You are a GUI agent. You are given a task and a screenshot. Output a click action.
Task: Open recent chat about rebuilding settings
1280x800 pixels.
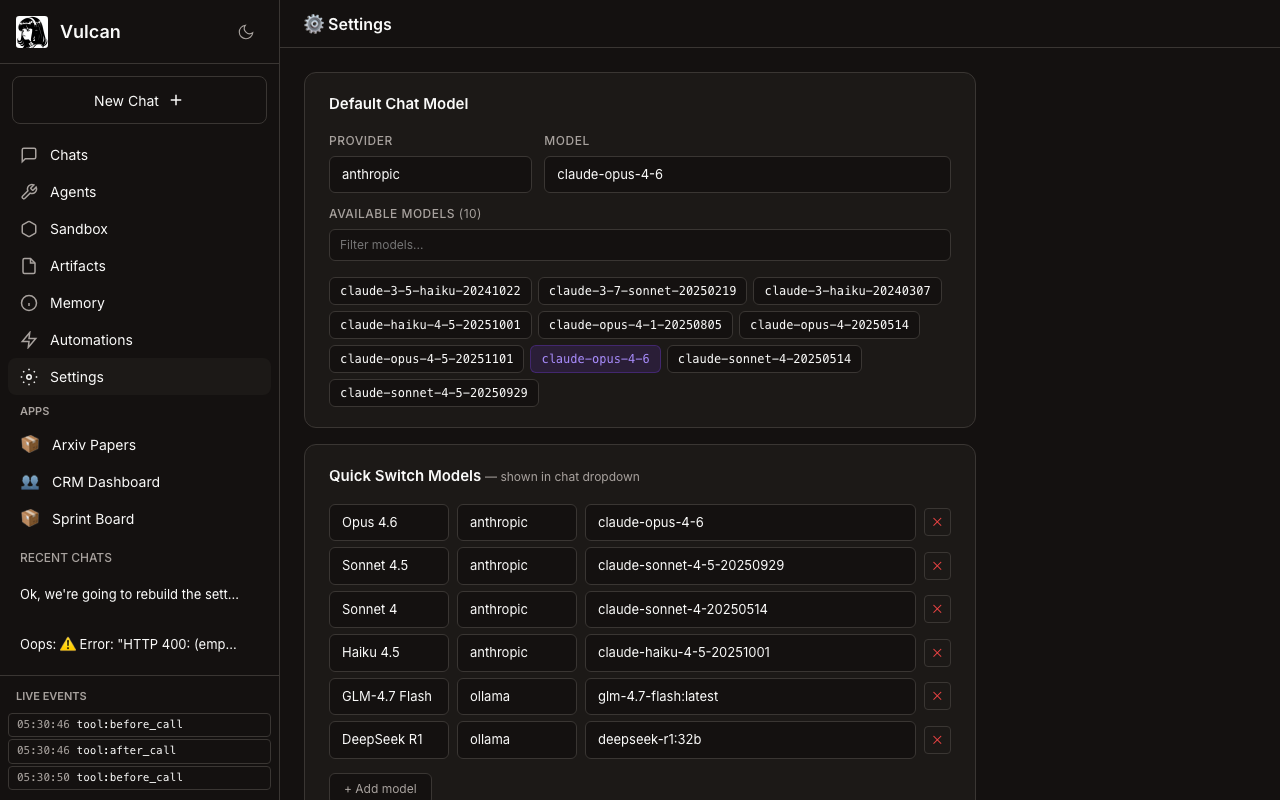click(x=130, y=594)
